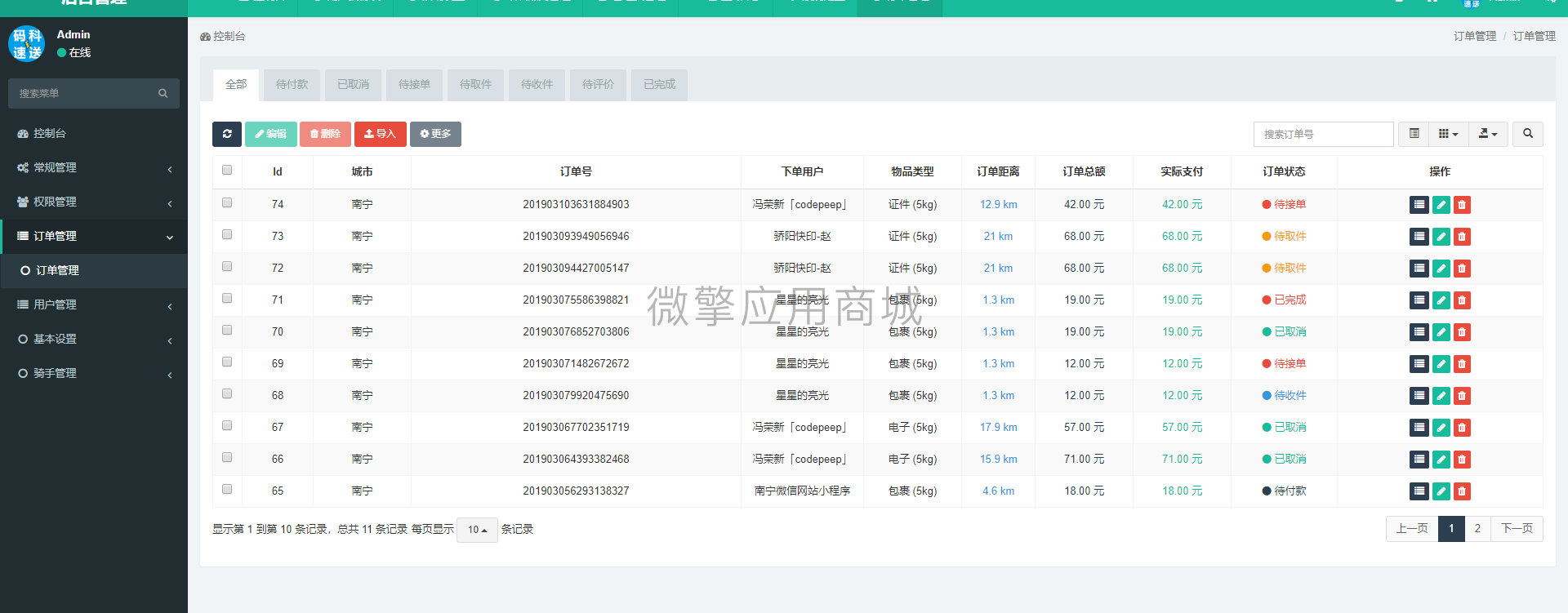Switch to the 已取消 tab
1568x613 pixels.
[x=353, y=85]
